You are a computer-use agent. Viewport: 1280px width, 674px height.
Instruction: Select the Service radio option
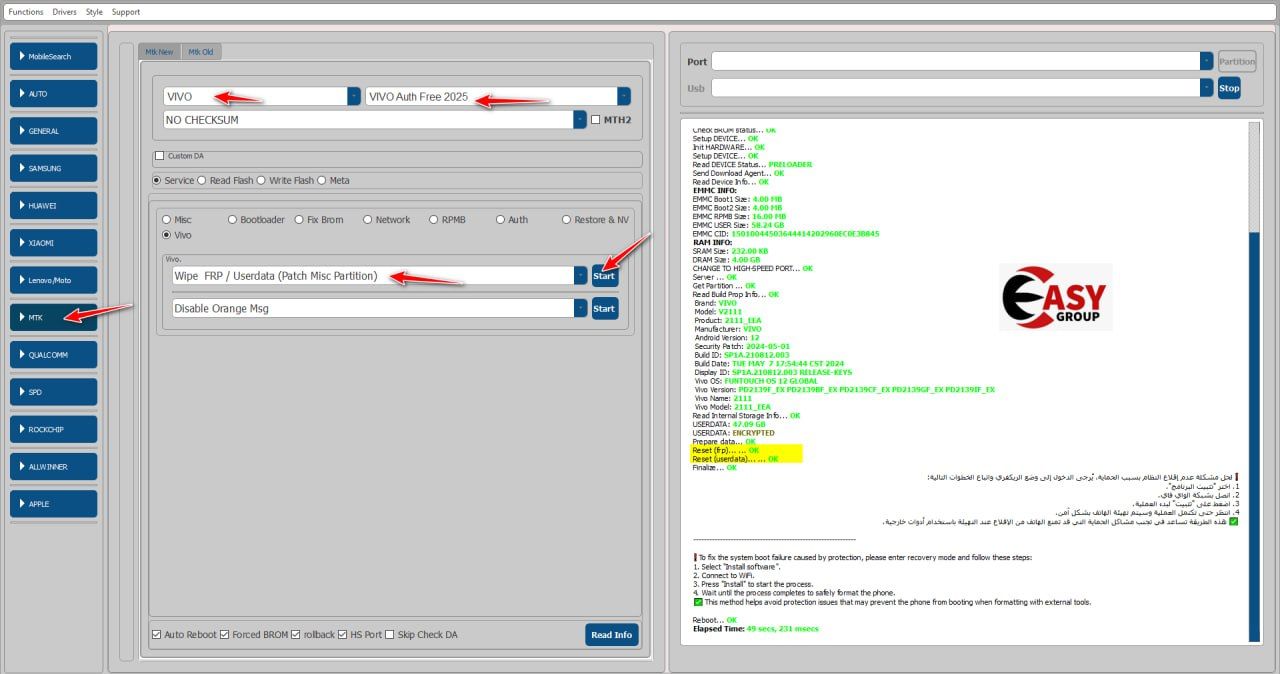pyautogui.click(x=157, y=181)
